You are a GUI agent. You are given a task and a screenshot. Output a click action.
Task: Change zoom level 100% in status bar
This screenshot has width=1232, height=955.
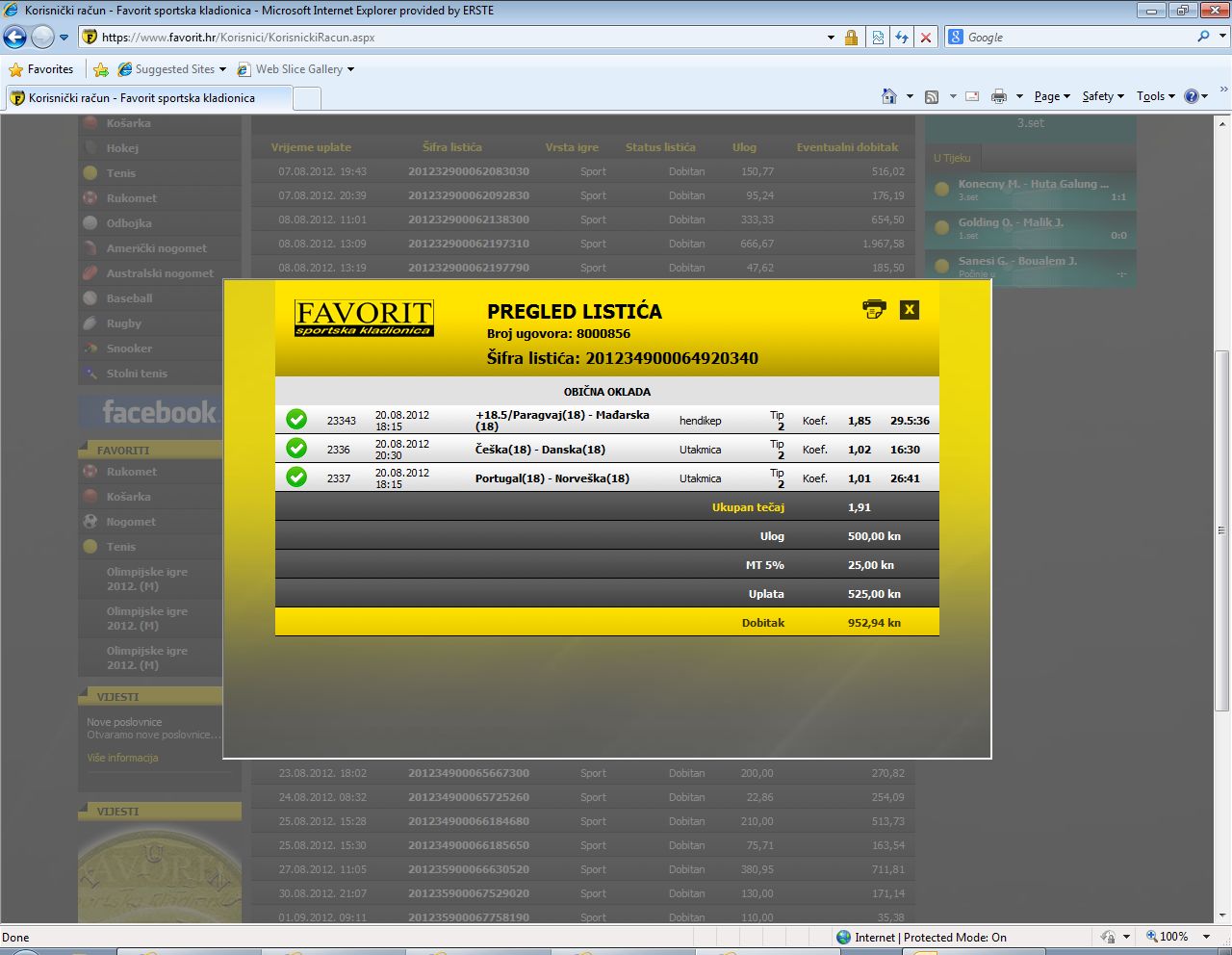point(1173,937)
